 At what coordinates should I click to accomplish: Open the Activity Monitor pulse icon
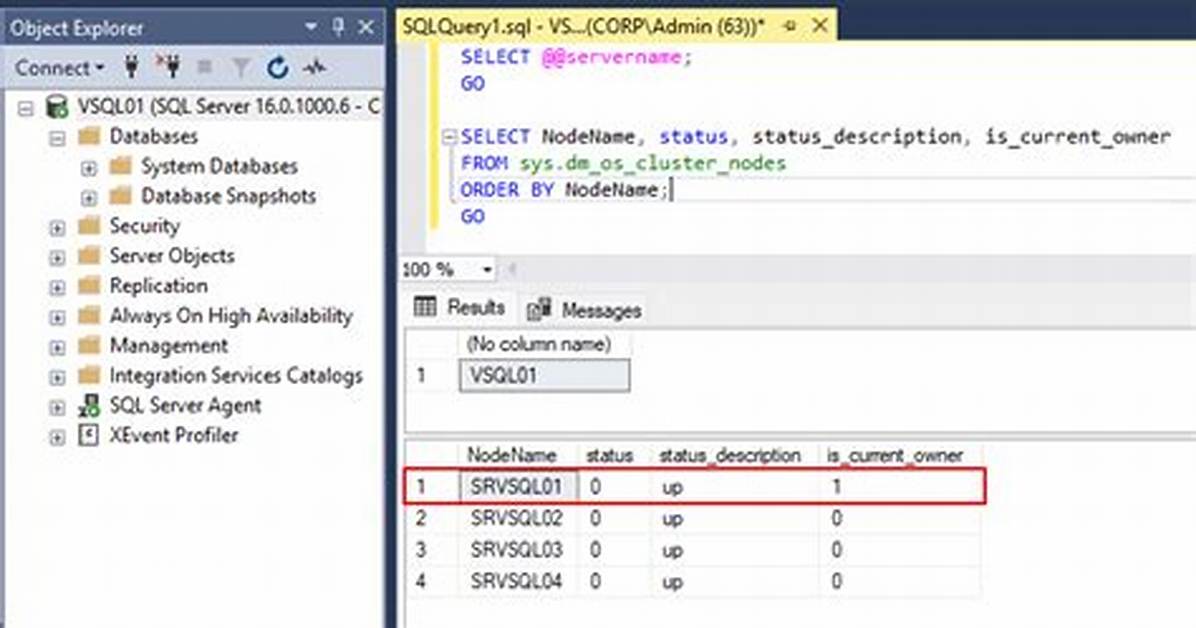click(314, 68)
